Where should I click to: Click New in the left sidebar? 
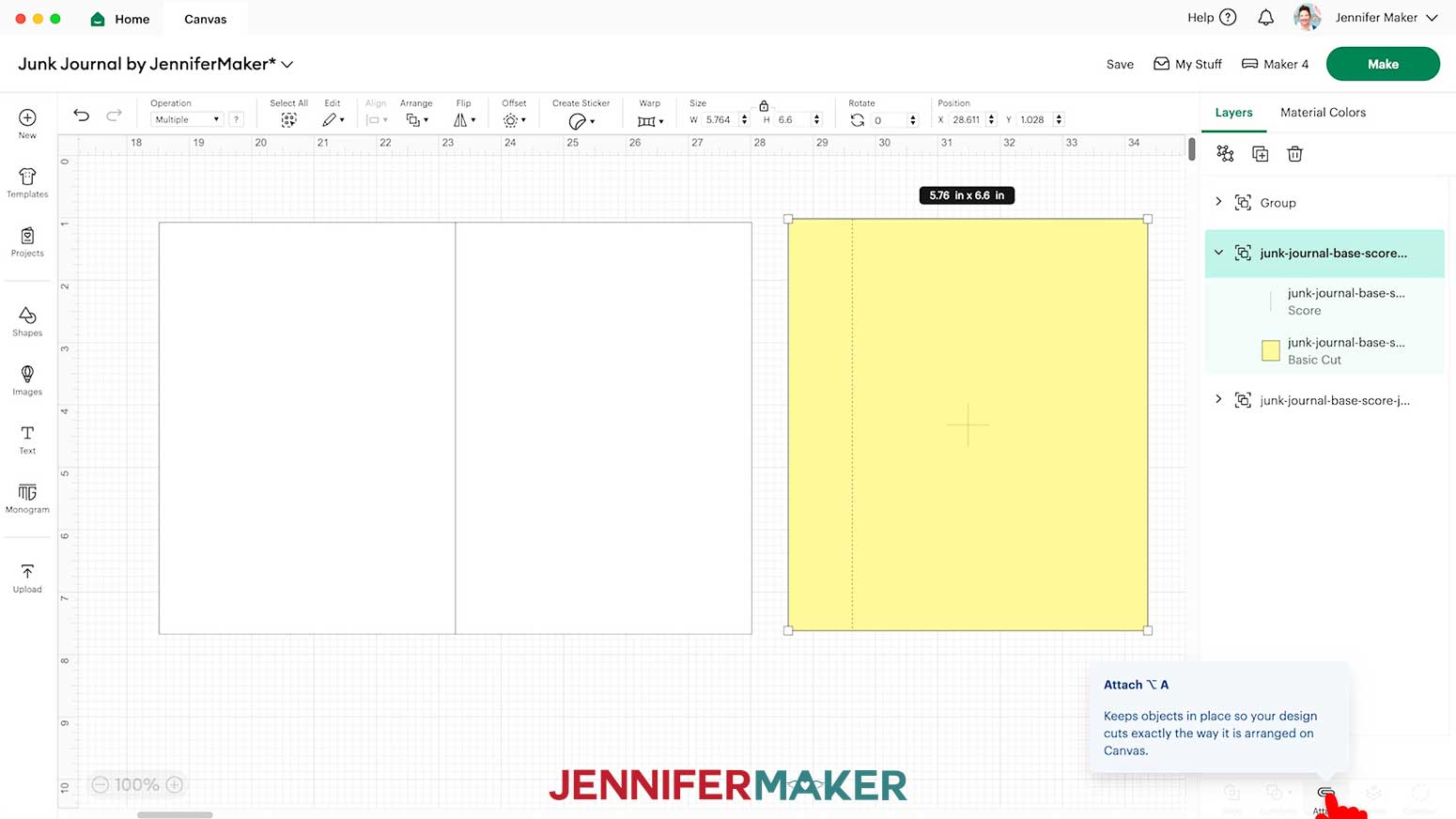[27, 123]
